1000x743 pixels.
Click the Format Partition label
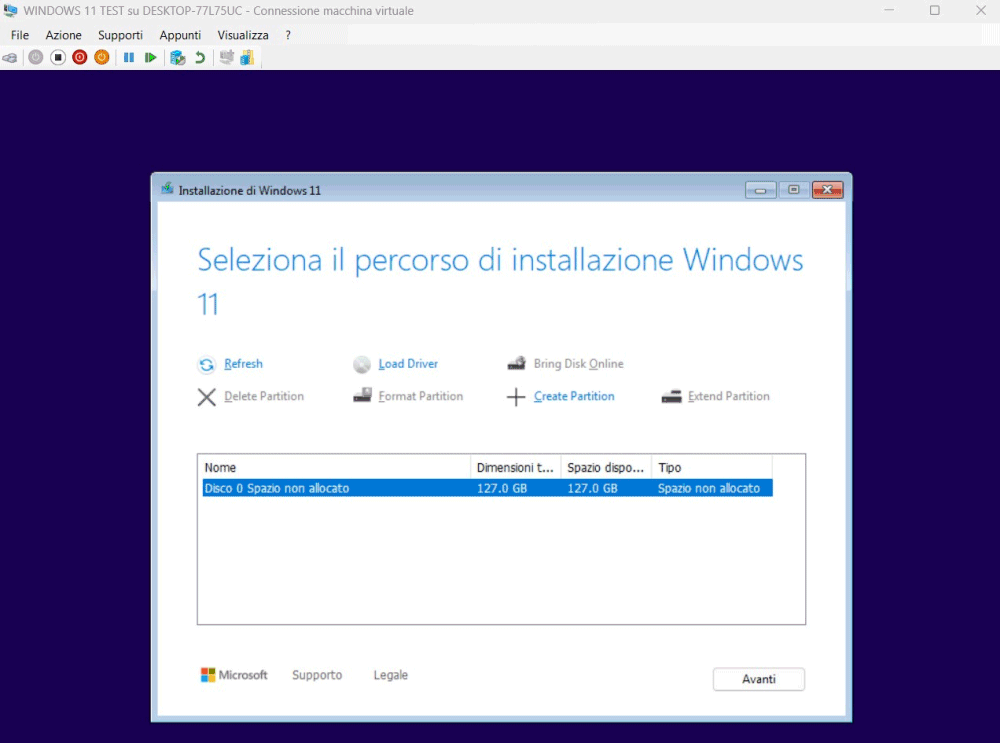coord(421,396)
